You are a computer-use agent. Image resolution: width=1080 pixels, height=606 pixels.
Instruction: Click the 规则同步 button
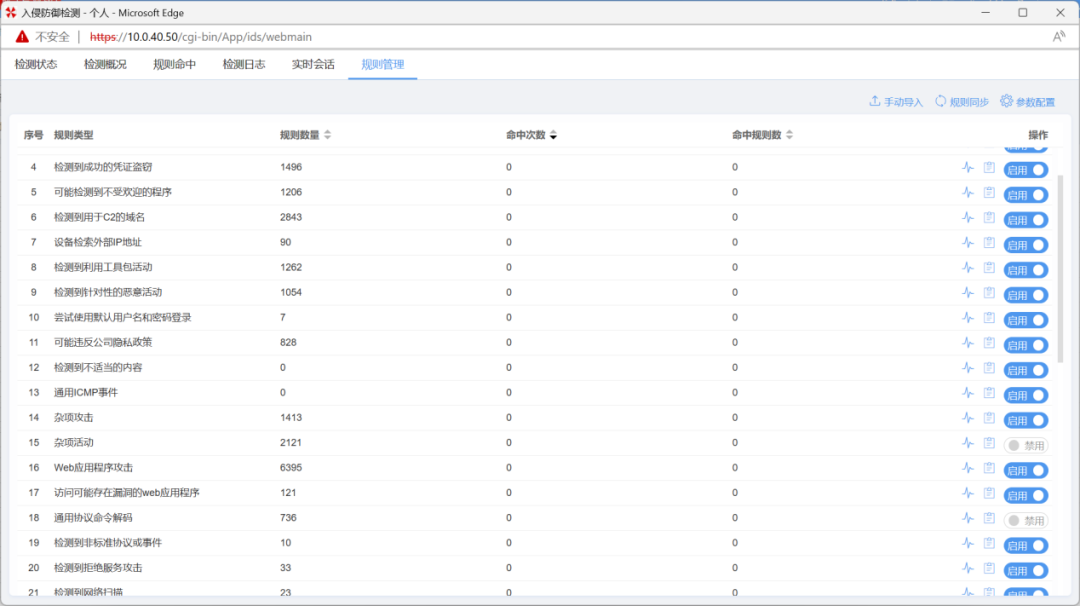point(962,102)
